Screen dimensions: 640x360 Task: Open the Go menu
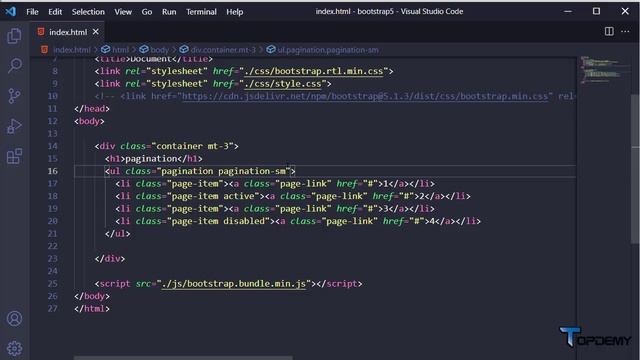pyautogui.click(x=147, y=12)
